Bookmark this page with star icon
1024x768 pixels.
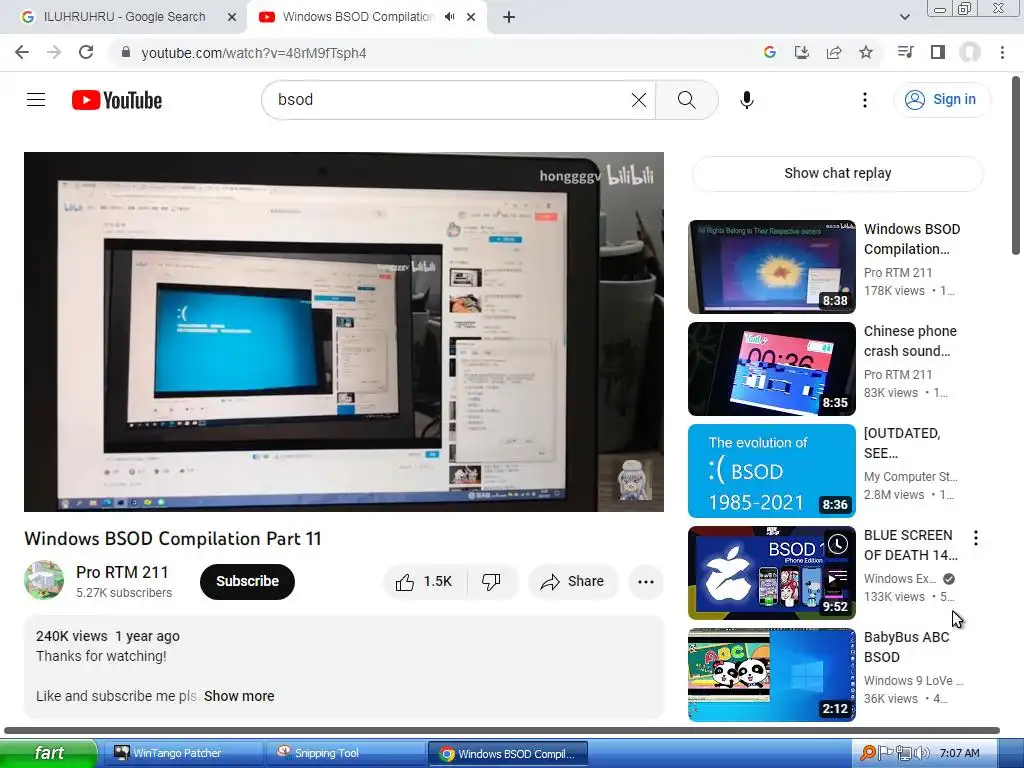click(x=866, y=52)
